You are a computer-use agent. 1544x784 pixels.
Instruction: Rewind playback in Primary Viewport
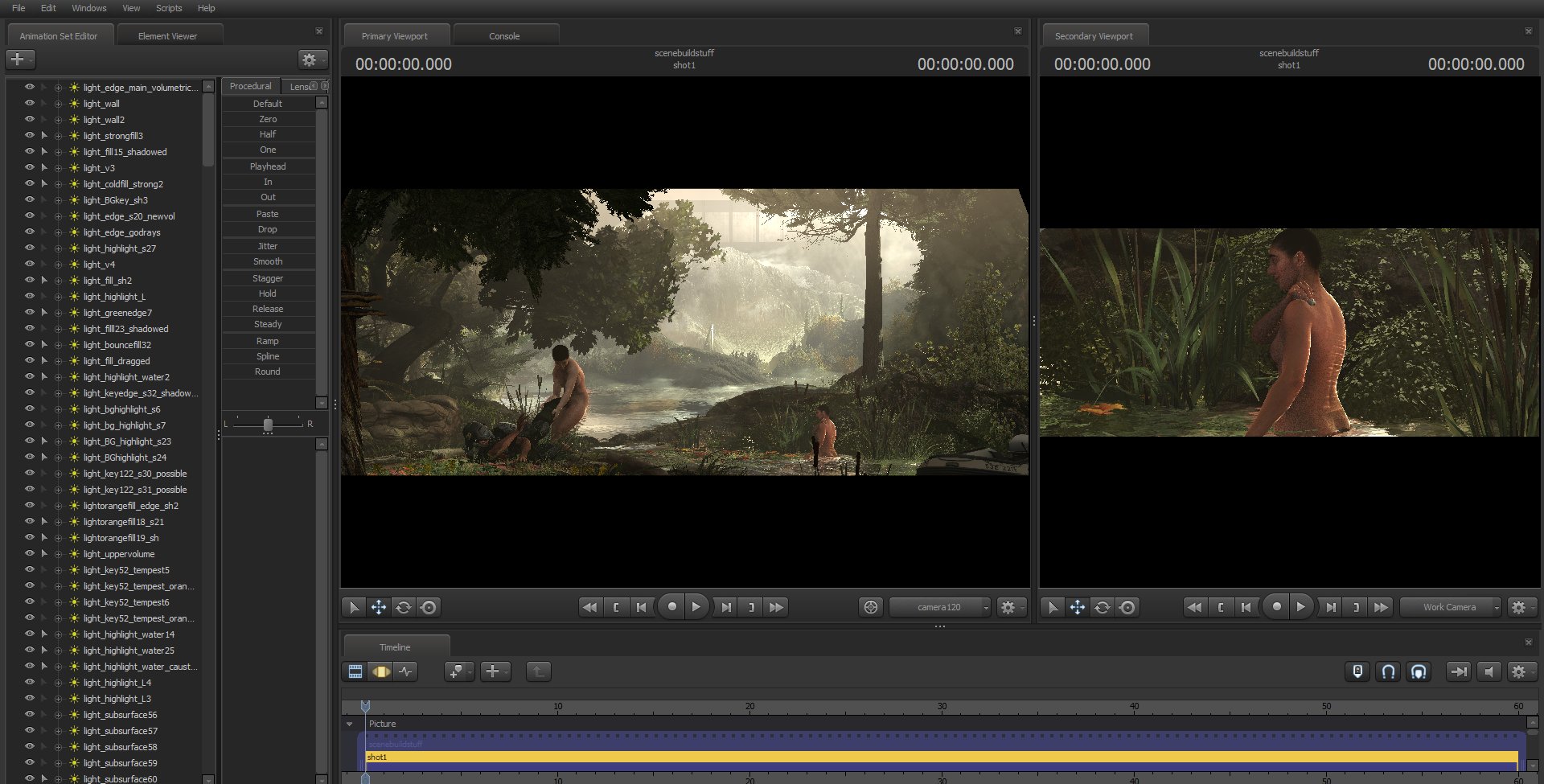coord(590,607)
